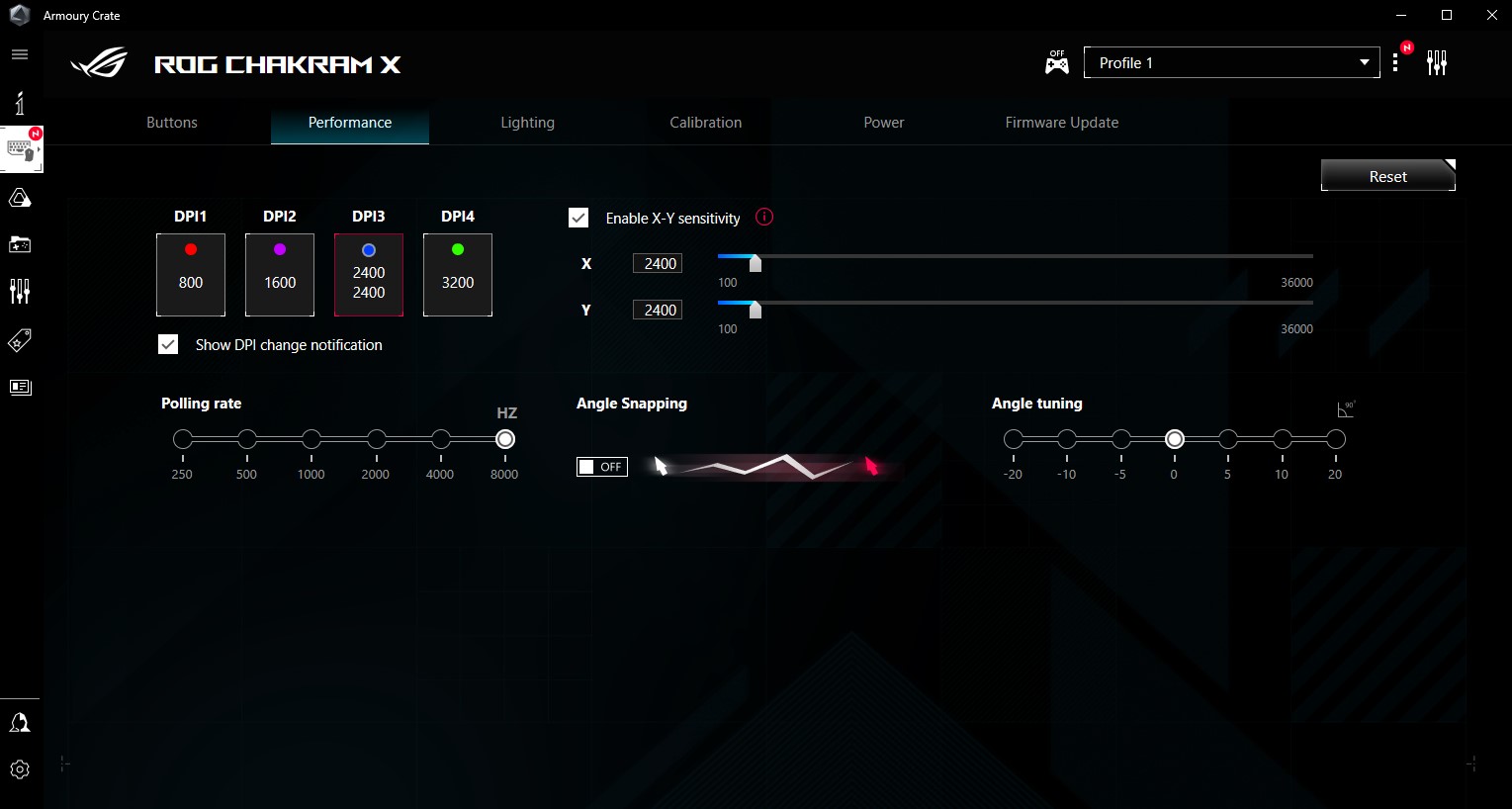Click the X sensitivity slider handle
This screenshot has height=809, width=1512.
[756, 262]
